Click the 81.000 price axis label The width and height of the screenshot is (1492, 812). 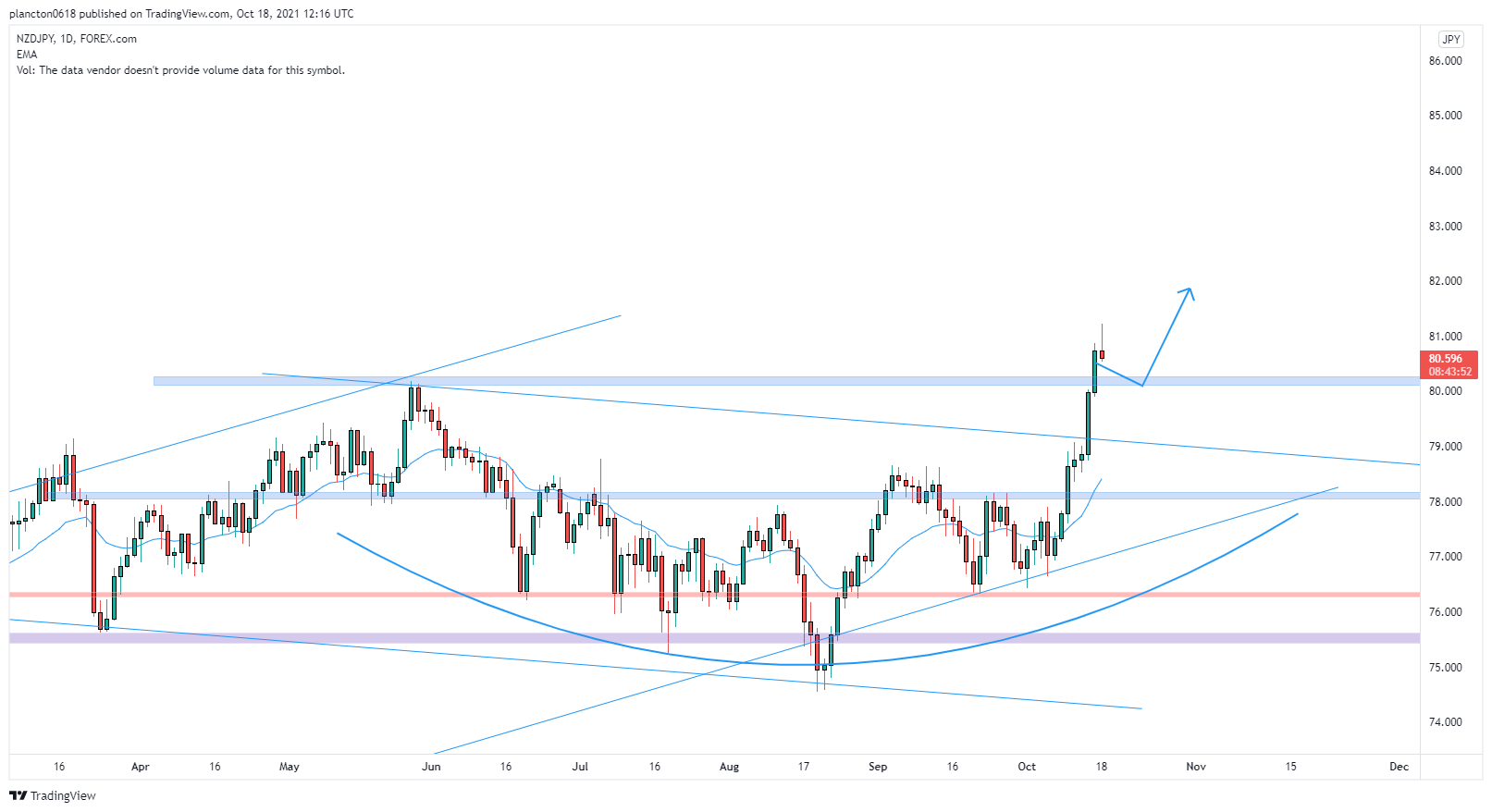1446,337
